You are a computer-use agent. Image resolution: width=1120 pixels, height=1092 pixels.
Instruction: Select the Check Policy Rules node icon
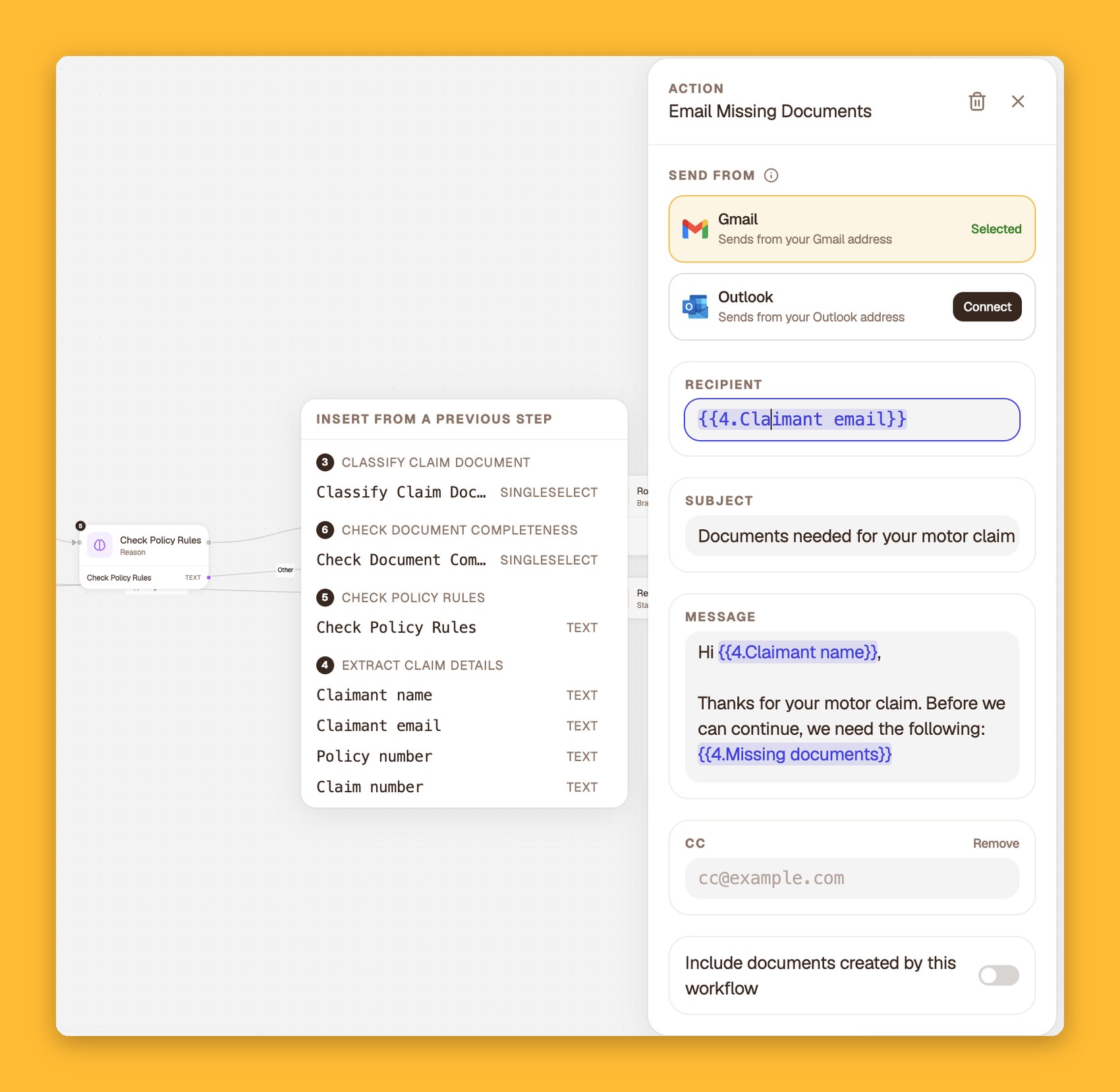tap(99, 545)
